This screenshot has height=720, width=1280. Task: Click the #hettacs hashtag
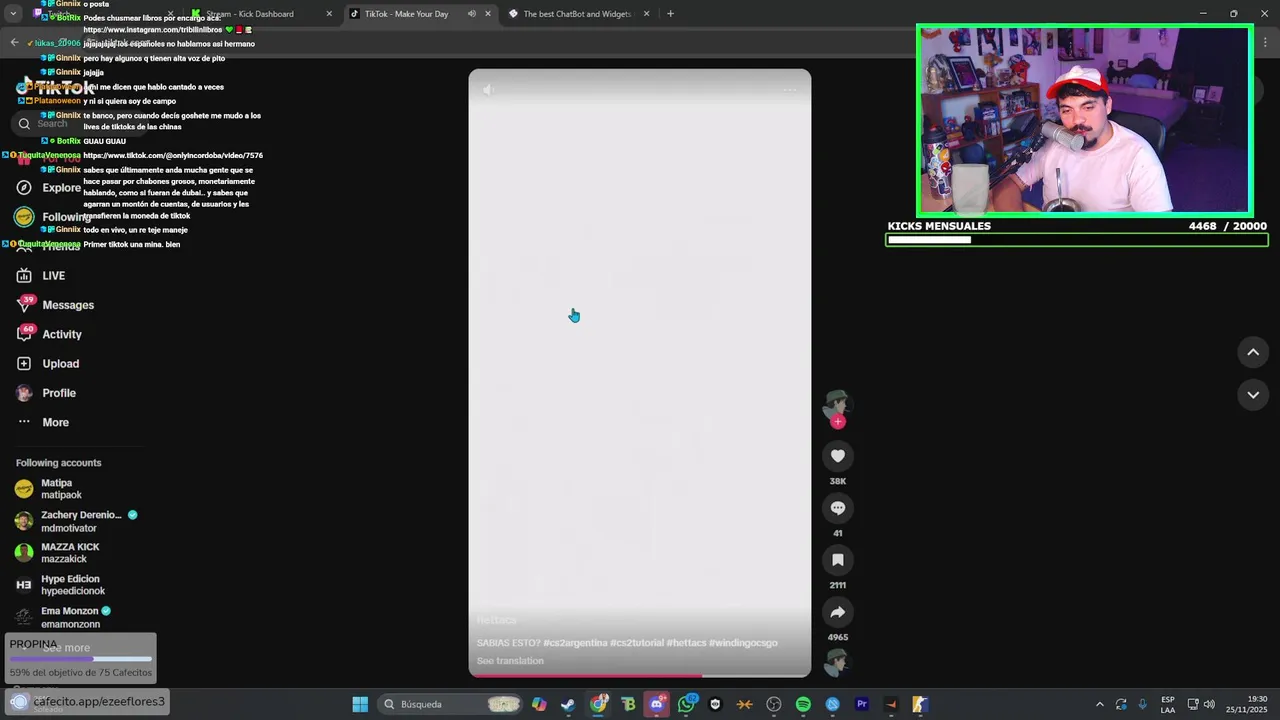point(686,643)
